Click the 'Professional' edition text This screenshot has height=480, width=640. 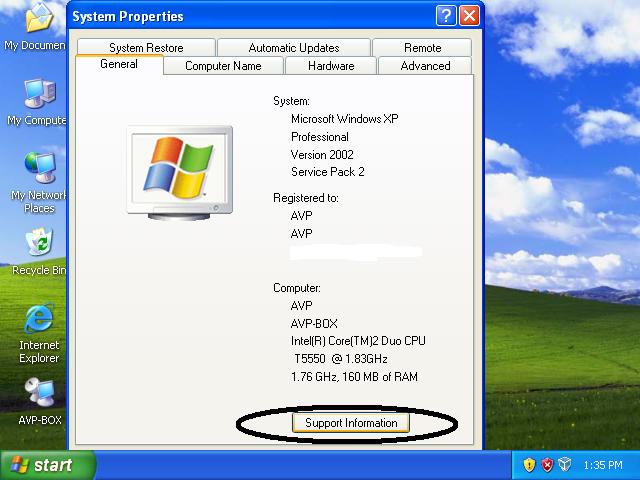point(320,137)
